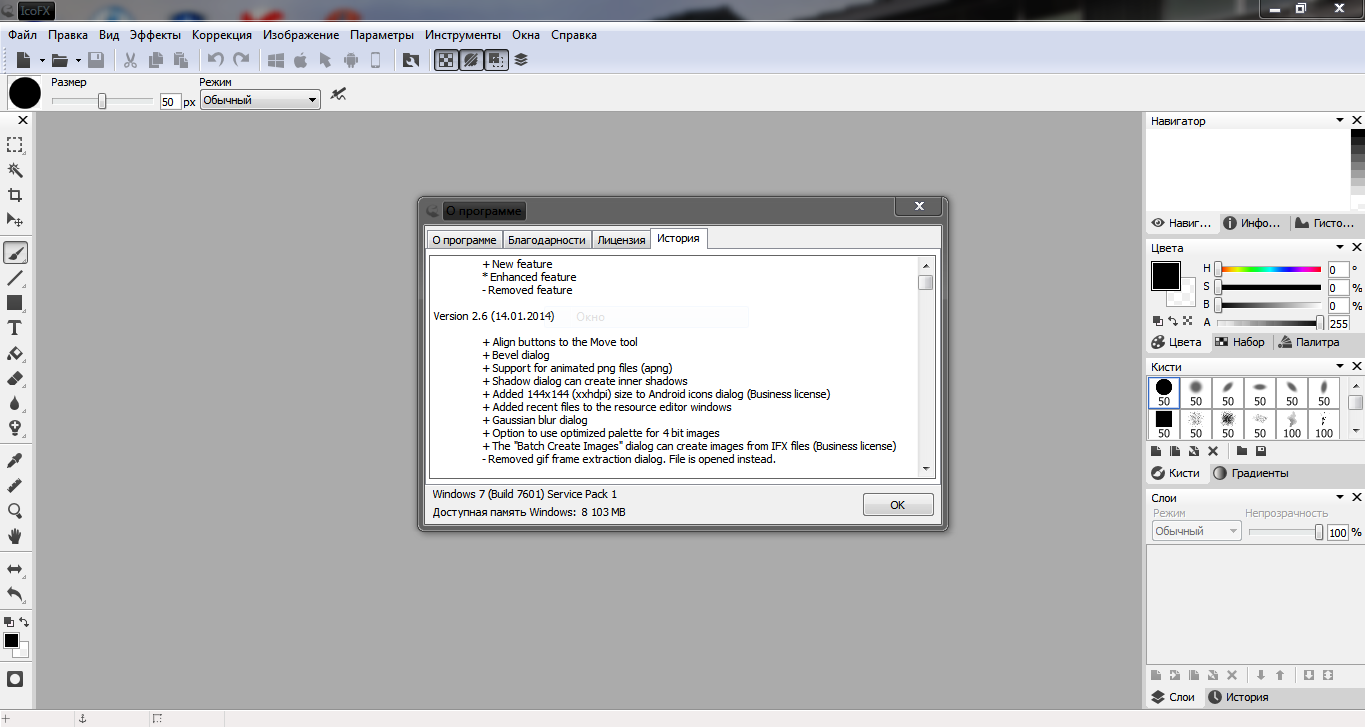
Task: Select the filled Rectangle shape tool
Action: (15, 303)
